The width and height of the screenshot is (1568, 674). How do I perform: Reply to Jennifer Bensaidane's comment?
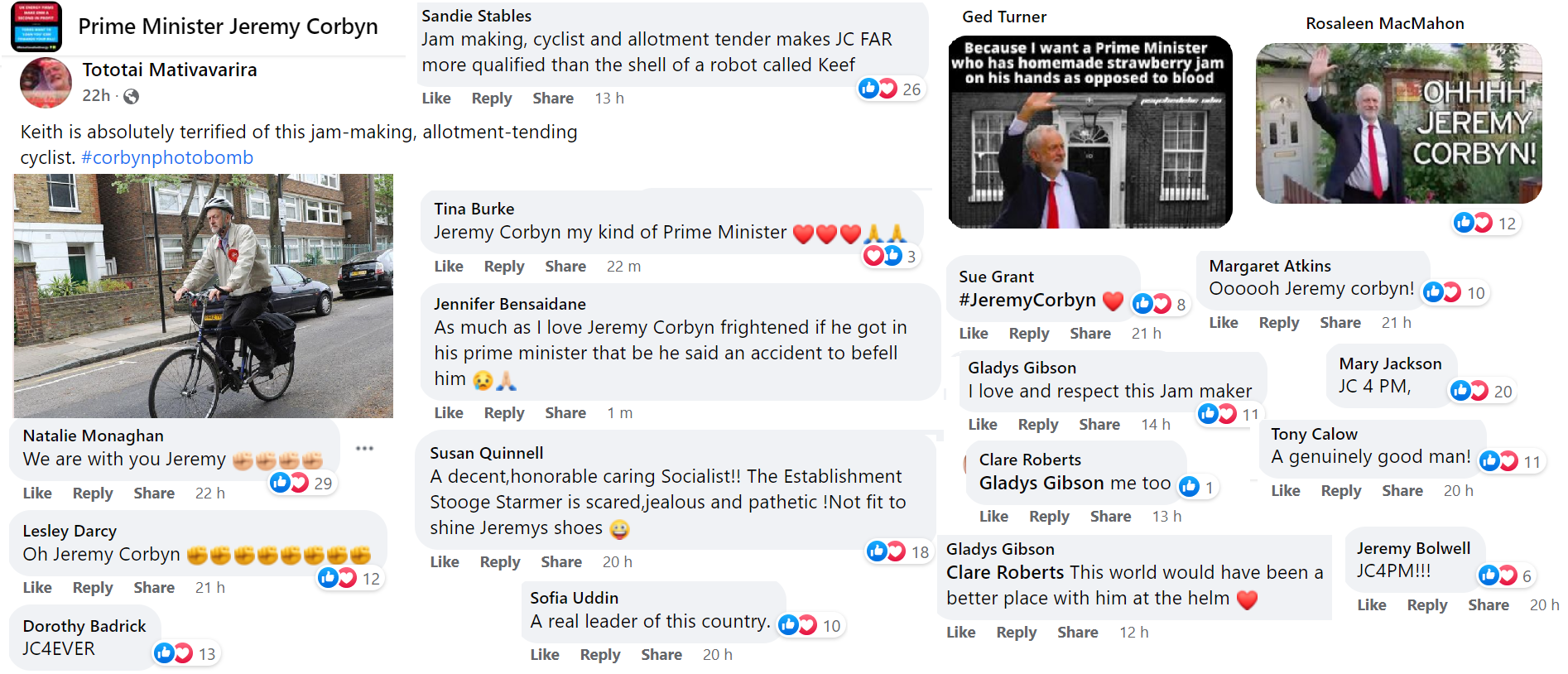(x=504, y=412)
